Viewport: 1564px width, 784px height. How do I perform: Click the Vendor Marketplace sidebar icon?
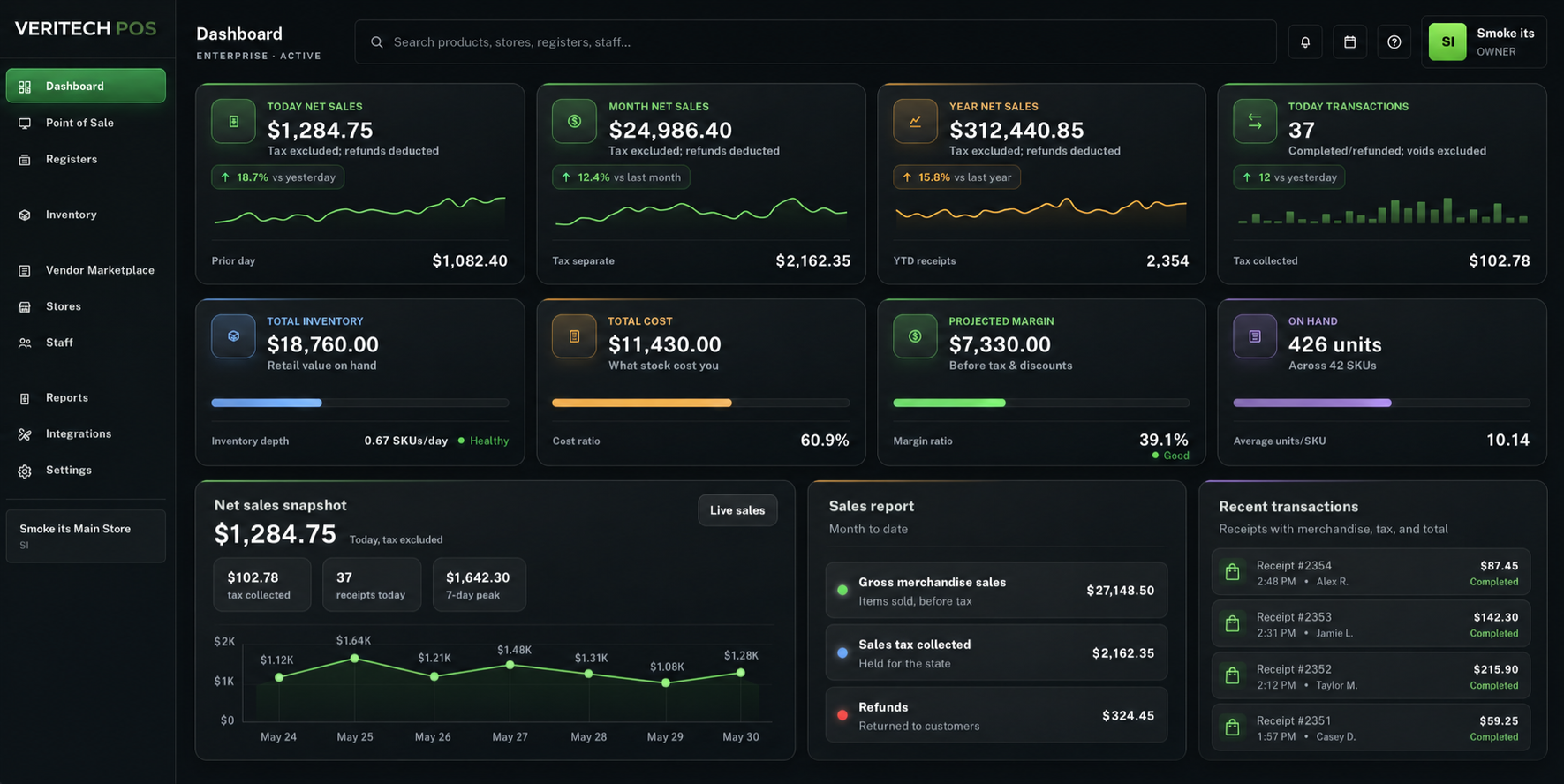(25, 271)
